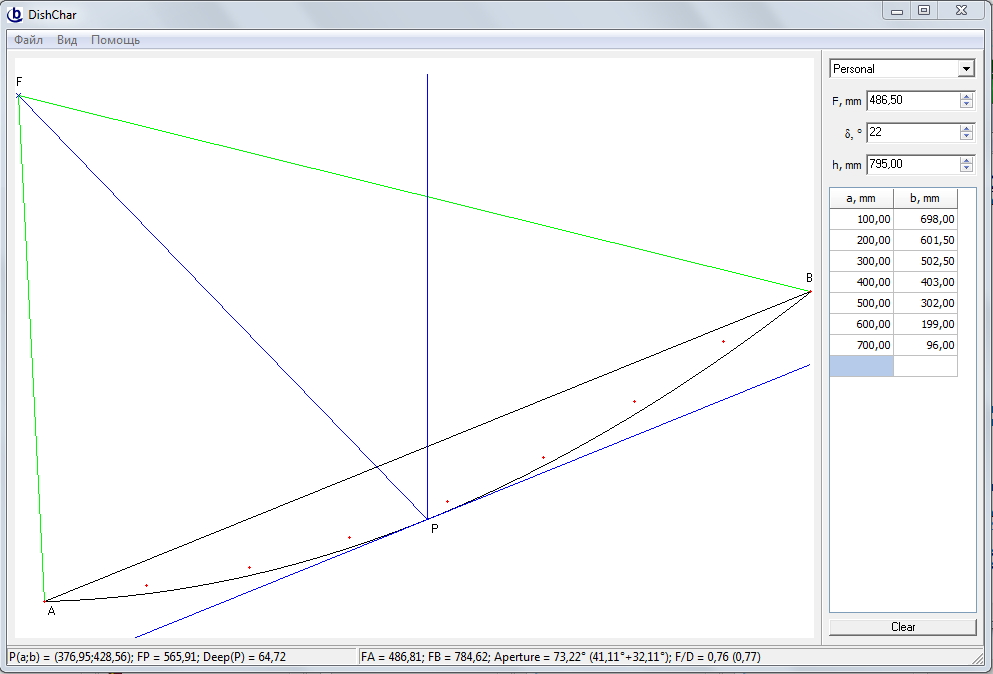Select cell with value 200,00
The image size is (993, 674).
click(x=861, y=240)
